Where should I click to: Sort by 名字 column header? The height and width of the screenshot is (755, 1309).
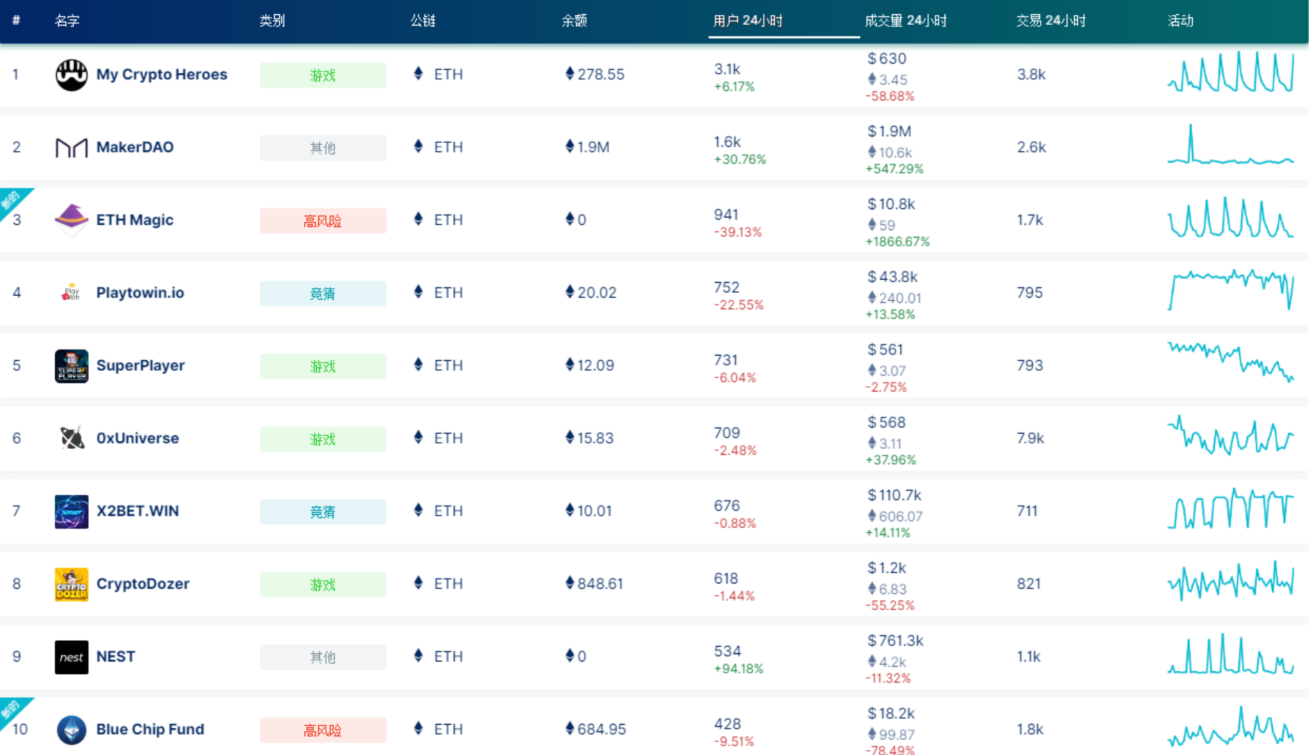[67, 20]
